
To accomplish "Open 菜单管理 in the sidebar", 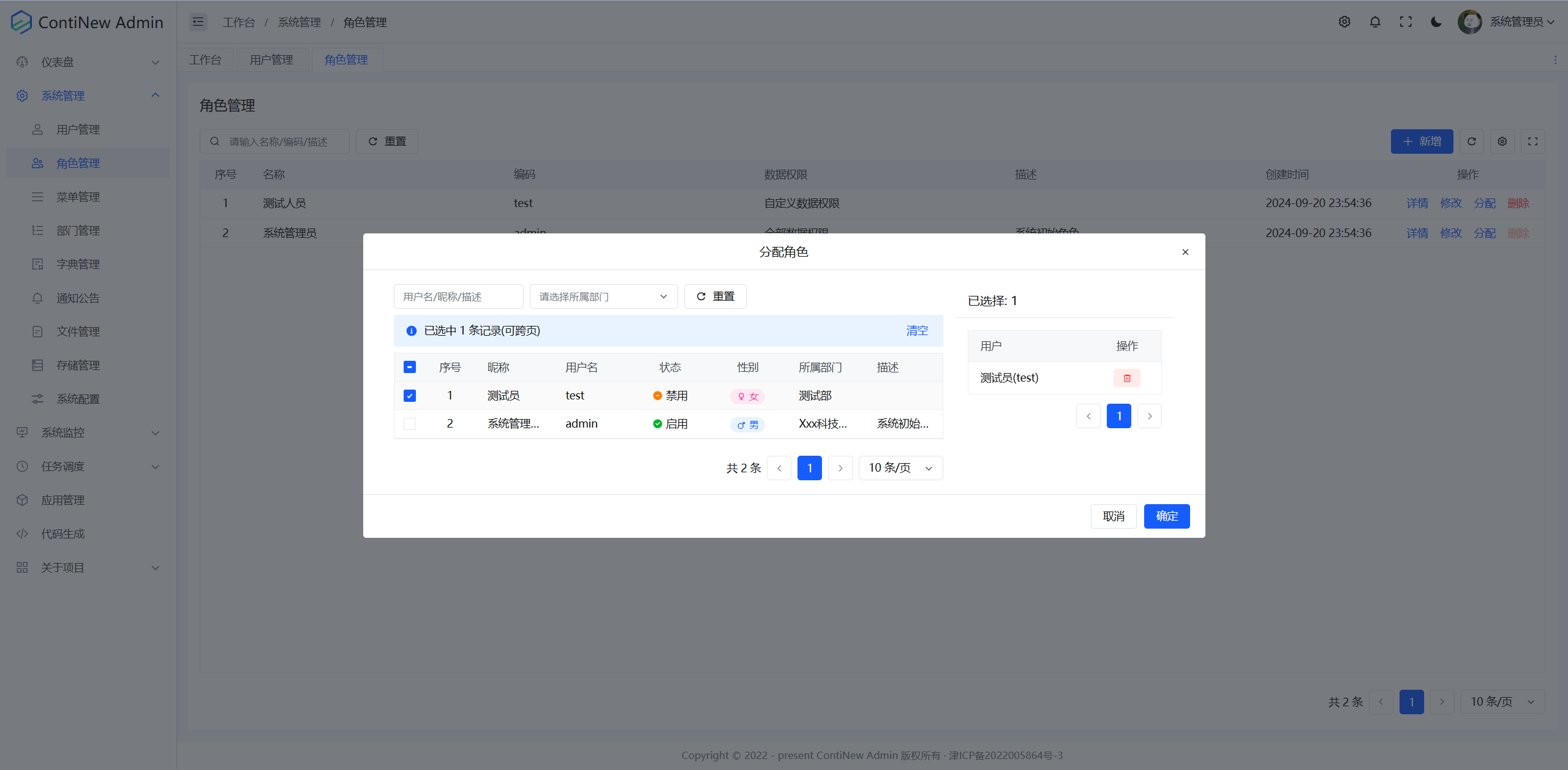I will coord(78,197).
